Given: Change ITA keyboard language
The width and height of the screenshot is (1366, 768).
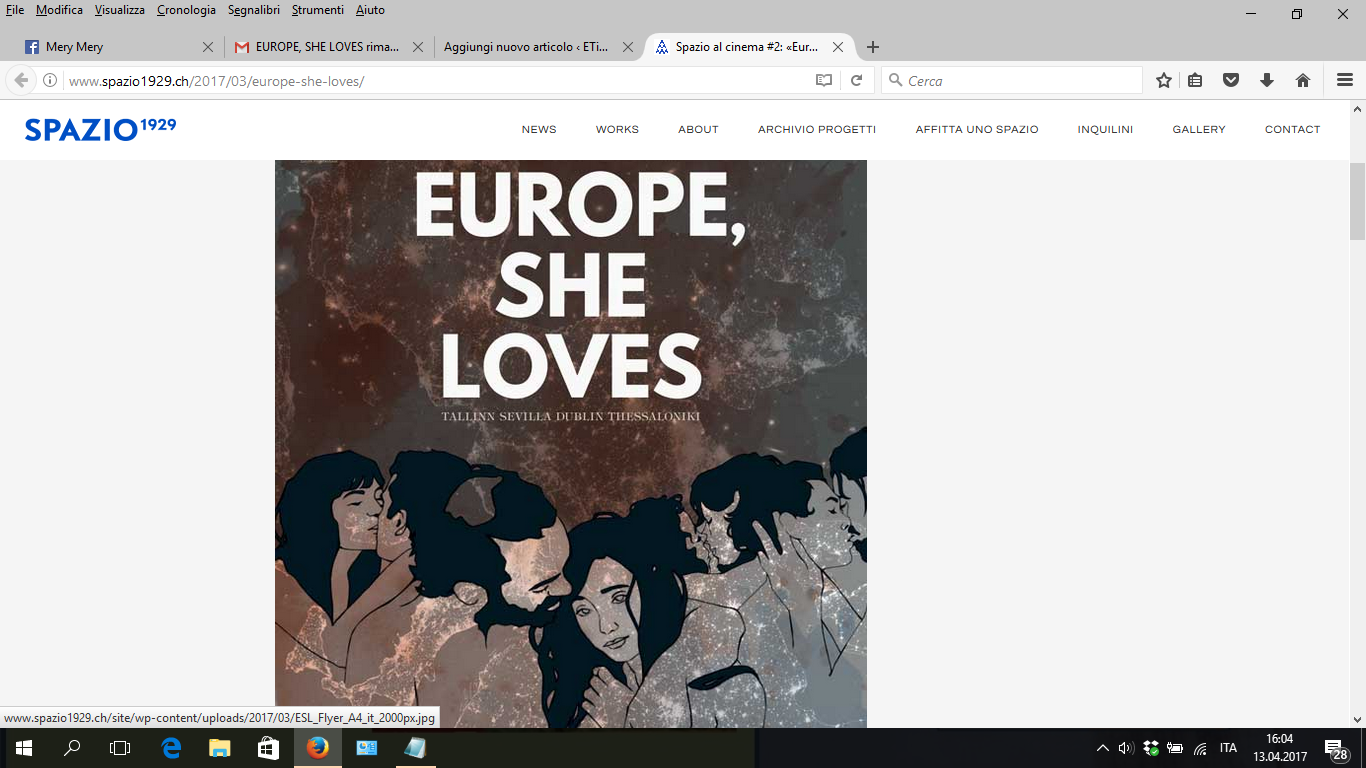Looking at the screenshot, I should click(1228, 748).
